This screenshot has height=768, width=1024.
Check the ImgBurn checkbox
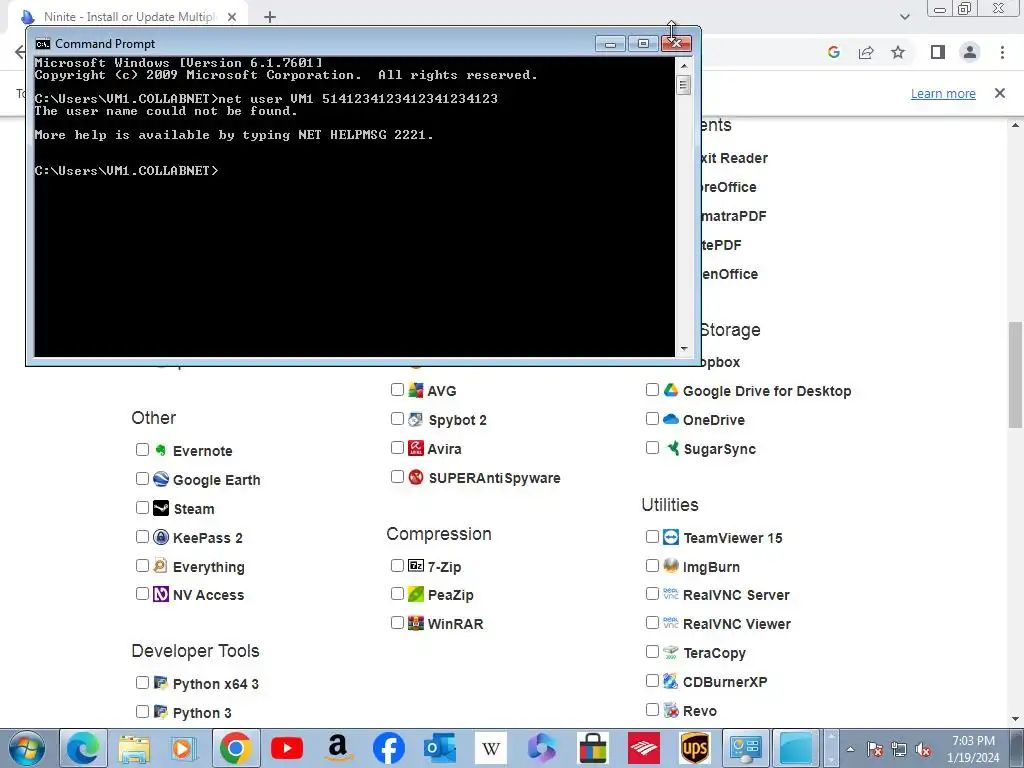click(x=652, y=566)
